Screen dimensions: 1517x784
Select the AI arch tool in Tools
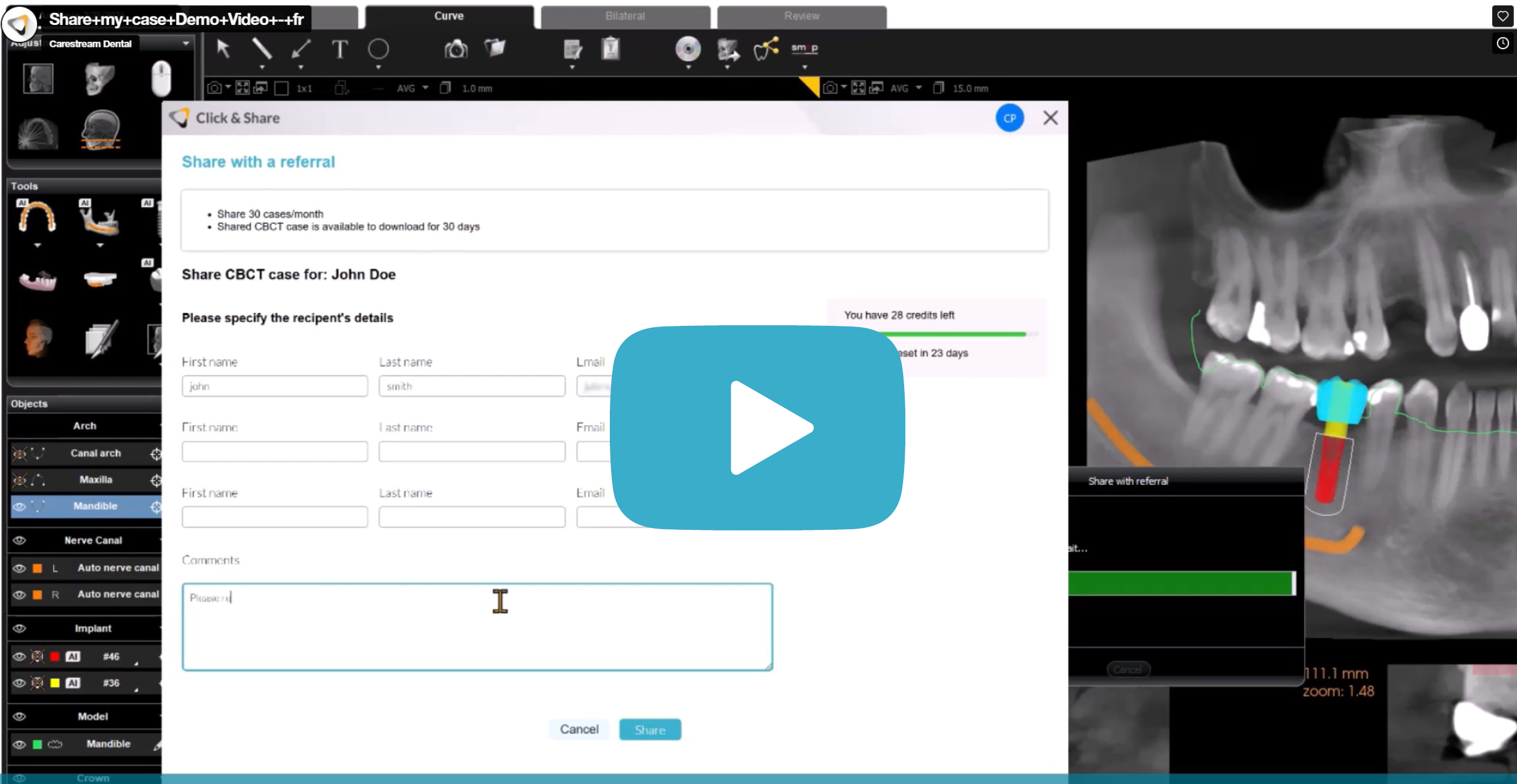point(37,217)
